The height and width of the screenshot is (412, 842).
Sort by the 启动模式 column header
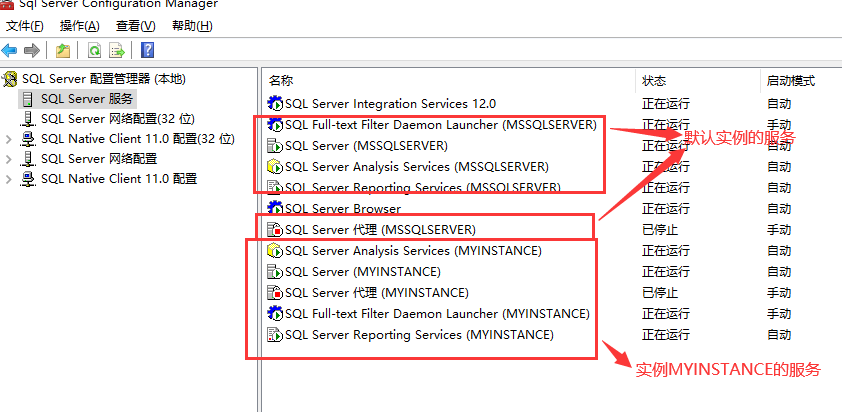click(x=791, y=81)
